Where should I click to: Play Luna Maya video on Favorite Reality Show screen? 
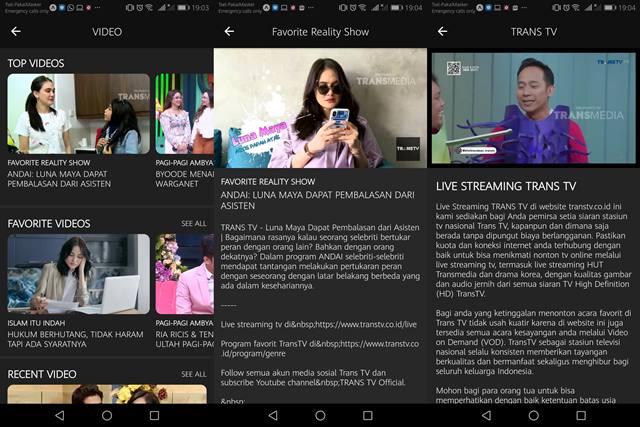click(x=320, y=108)
